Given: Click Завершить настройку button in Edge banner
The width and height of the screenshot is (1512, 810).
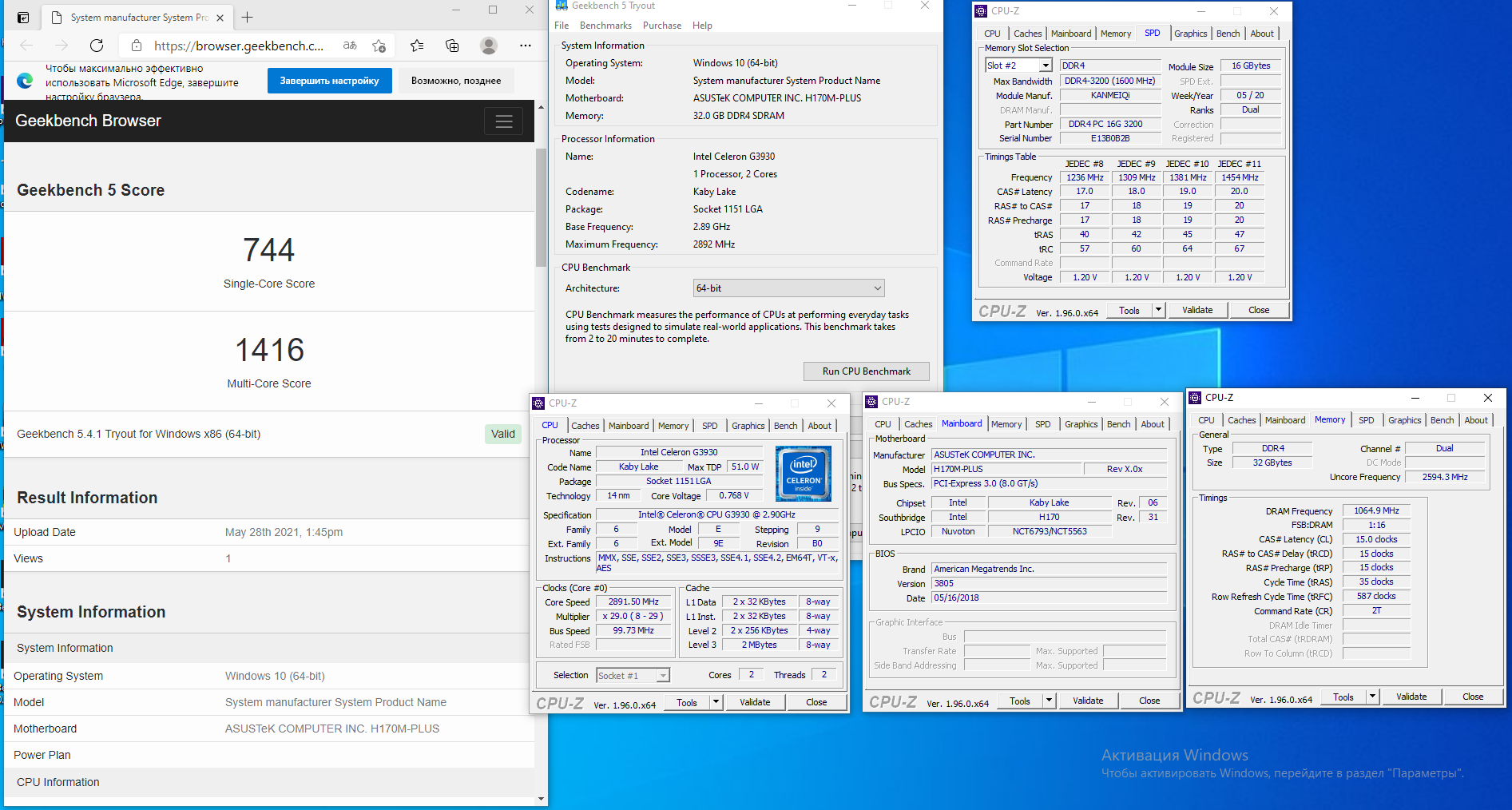Looking at the screenshot, I should click(329, 81).
